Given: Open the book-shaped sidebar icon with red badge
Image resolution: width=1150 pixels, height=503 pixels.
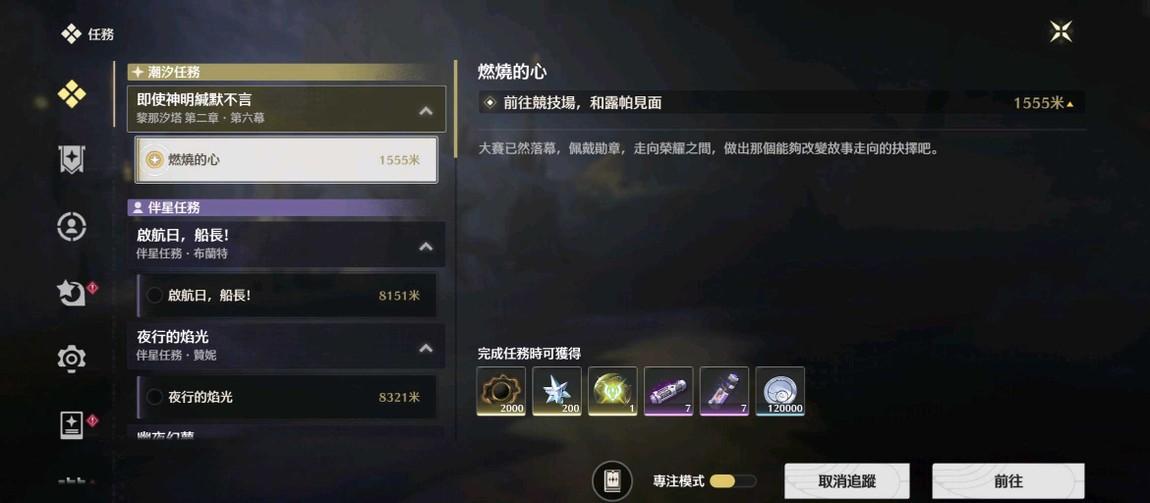Looking at the screenshot, I should (x=72, y=425).
